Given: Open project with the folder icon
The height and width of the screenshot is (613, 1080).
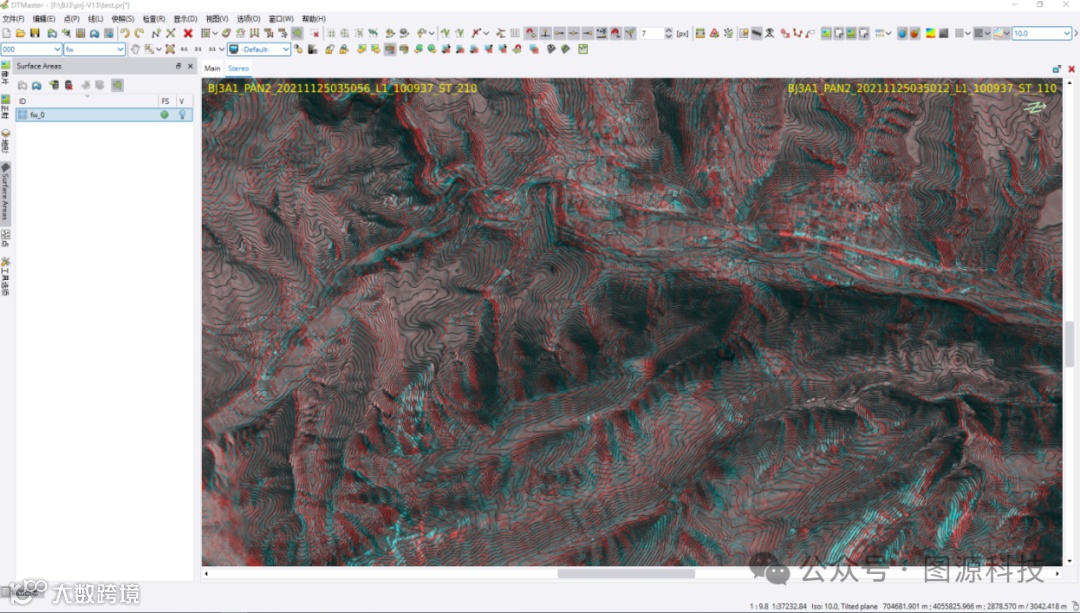Looking at the screenshot, I should pyautogui.click(x=21, y=33).
